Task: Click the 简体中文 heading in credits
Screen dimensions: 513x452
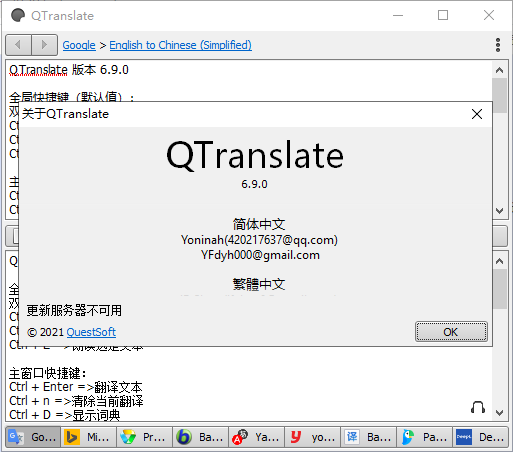Action: click(259, 224)
